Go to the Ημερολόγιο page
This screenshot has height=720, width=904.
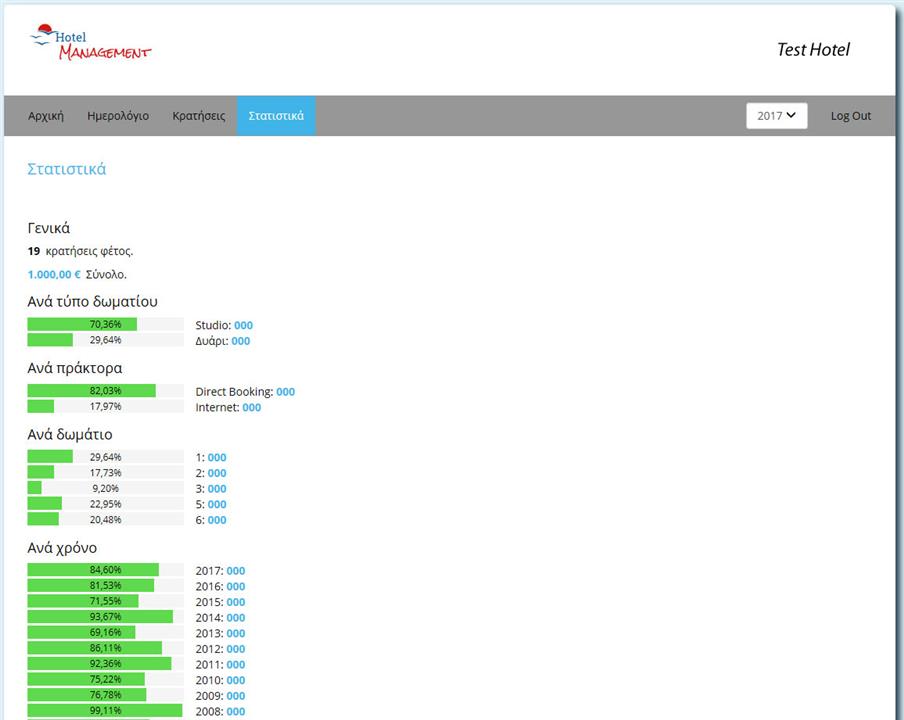(x=118, y=116)
